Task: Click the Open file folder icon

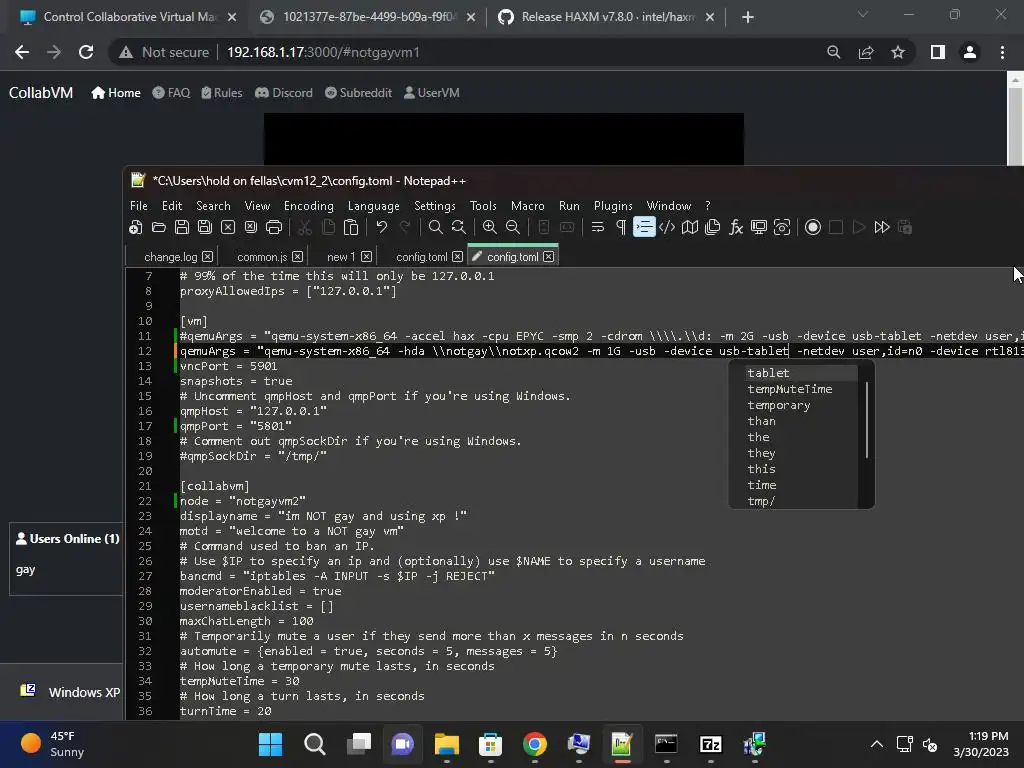Action: [x=159, y=227]
